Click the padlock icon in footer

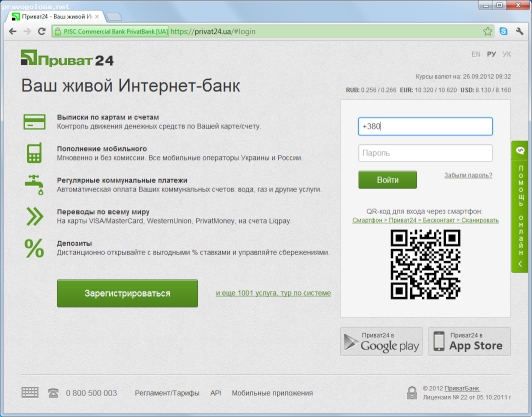(x=412, y=393)
